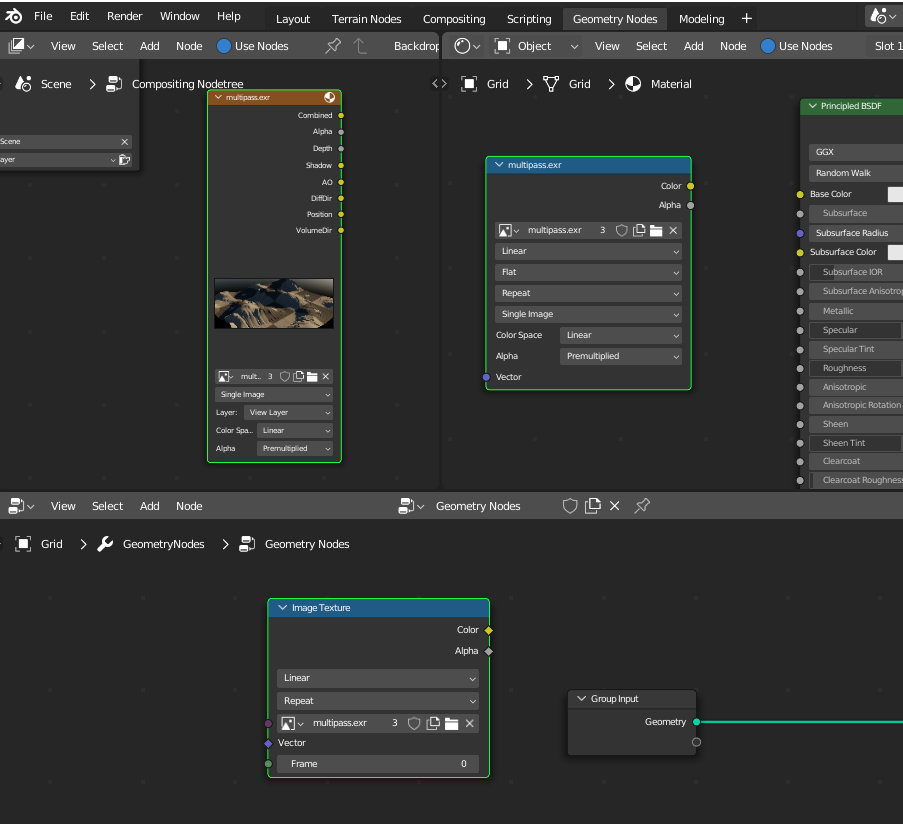Toggle Use Nodes in shader editor header

pyautogui.click(x=796, y=46)
